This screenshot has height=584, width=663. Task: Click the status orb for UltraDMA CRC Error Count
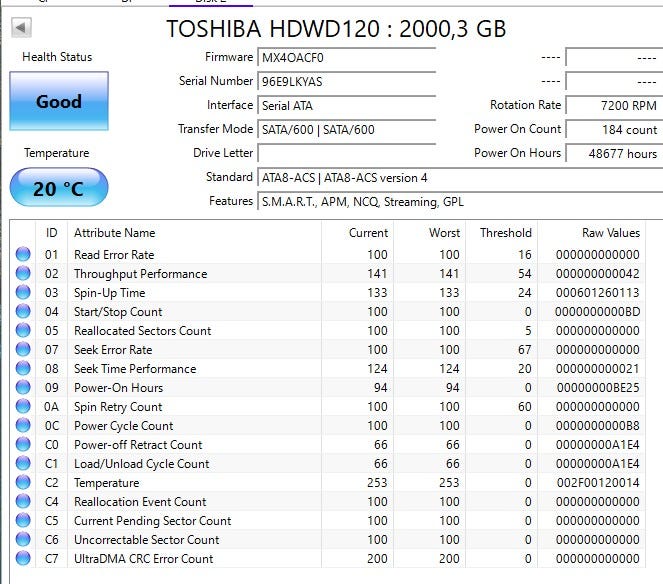pyautogui.click(x=23, y=558)
